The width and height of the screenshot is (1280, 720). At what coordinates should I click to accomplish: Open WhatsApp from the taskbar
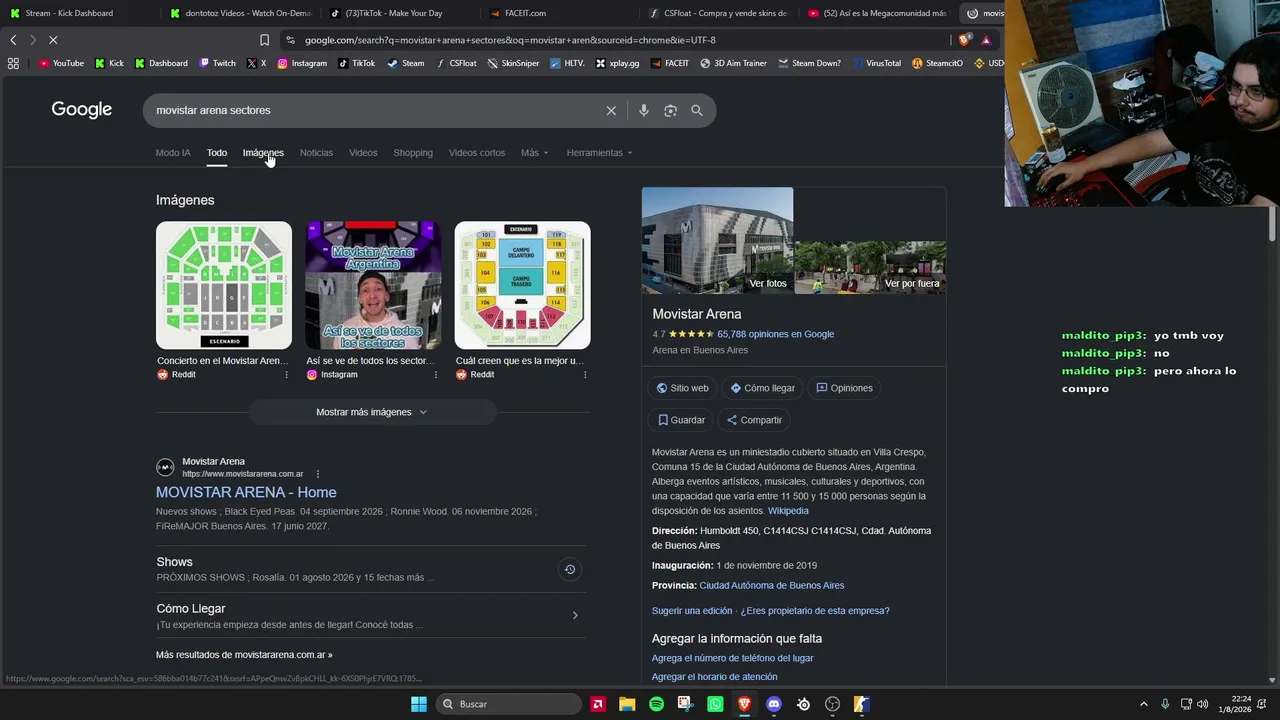(x=715, y=704)
